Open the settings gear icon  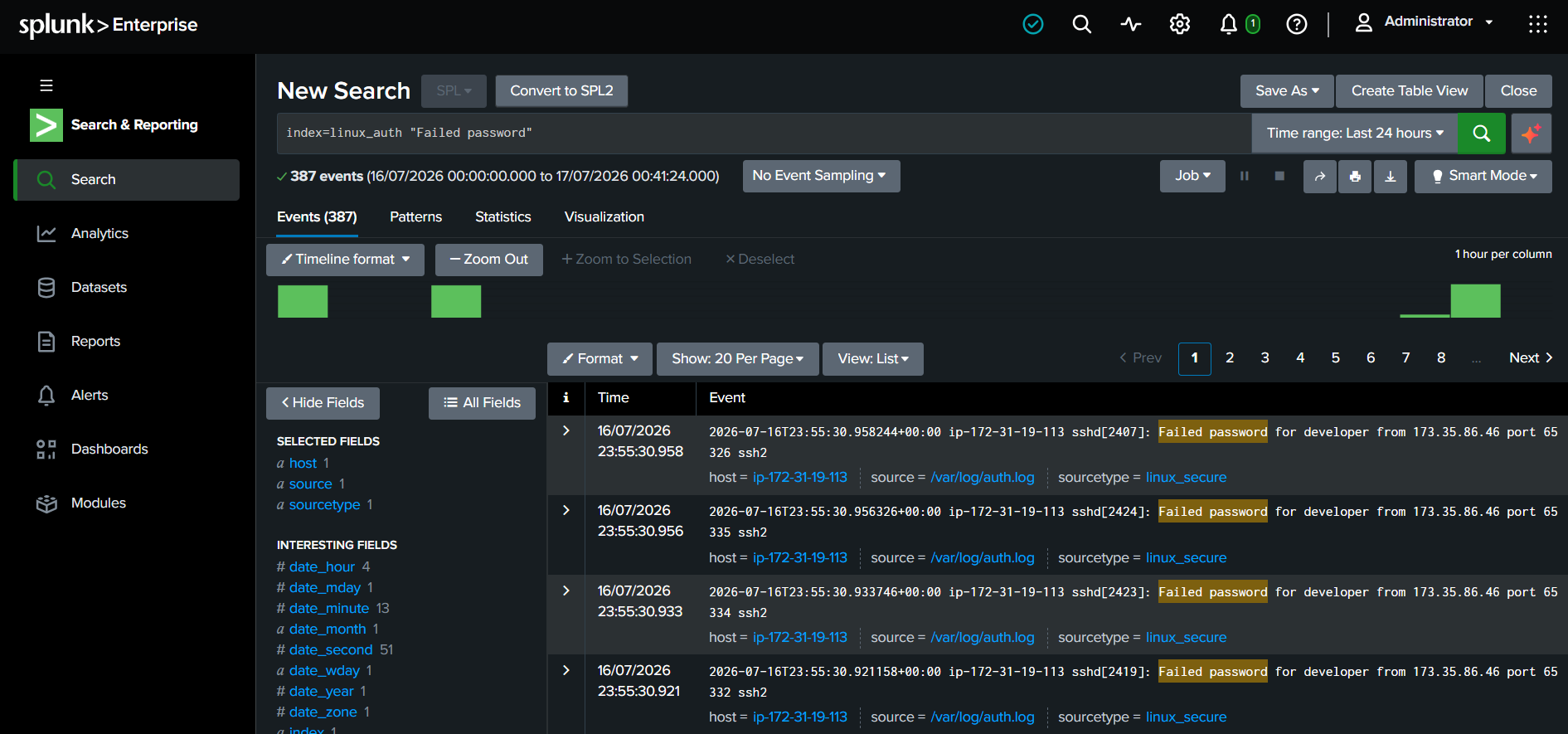click(x=1179, y=24)
